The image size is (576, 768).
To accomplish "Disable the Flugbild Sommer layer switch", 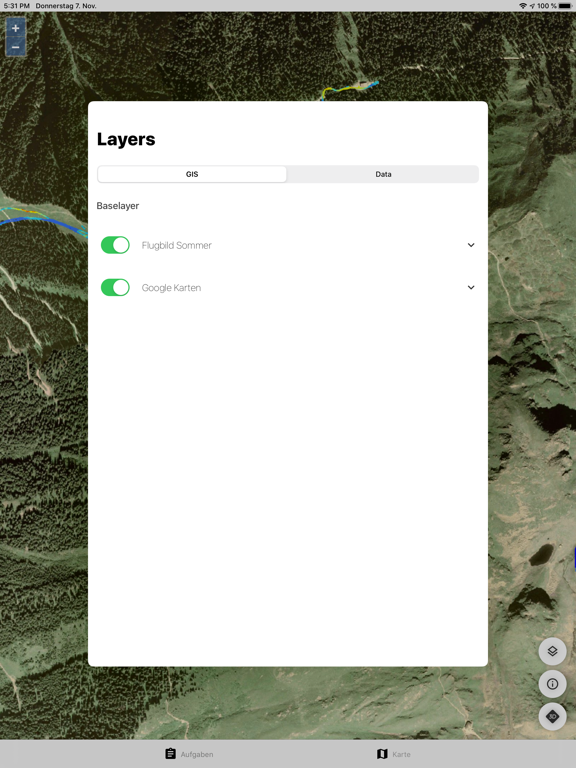I will [115, 245].
